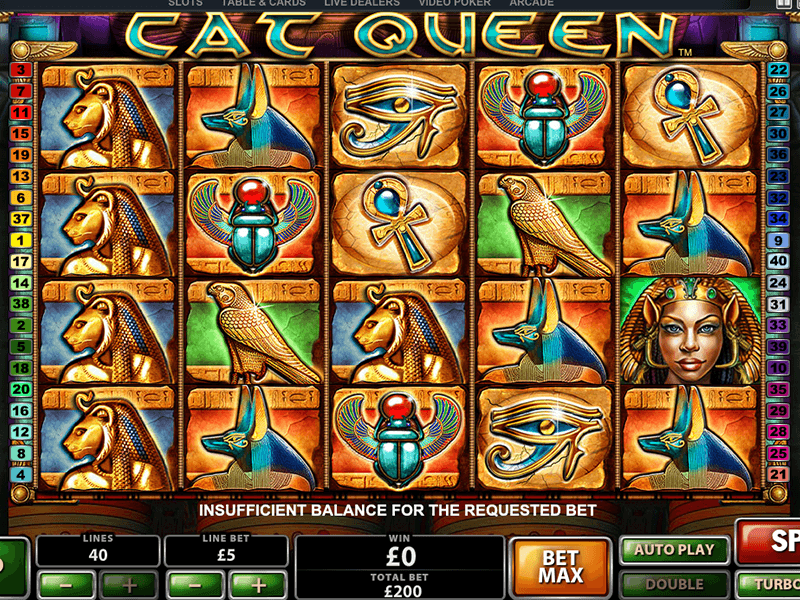Click the Double gamble button
The image size is (800, 600).
[x=674, y=585]
